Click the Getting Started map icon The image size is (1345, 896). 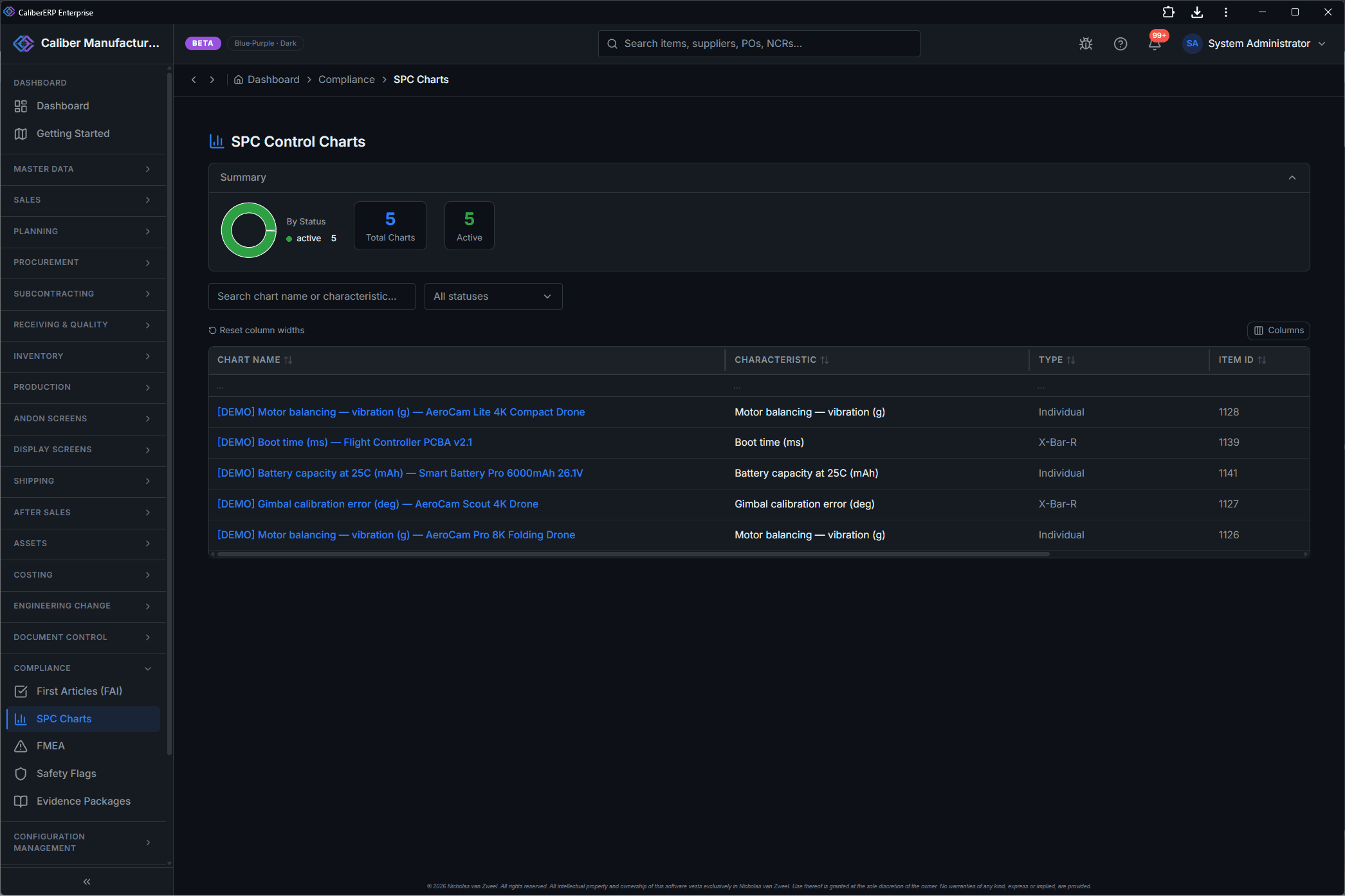pos(21,134)
